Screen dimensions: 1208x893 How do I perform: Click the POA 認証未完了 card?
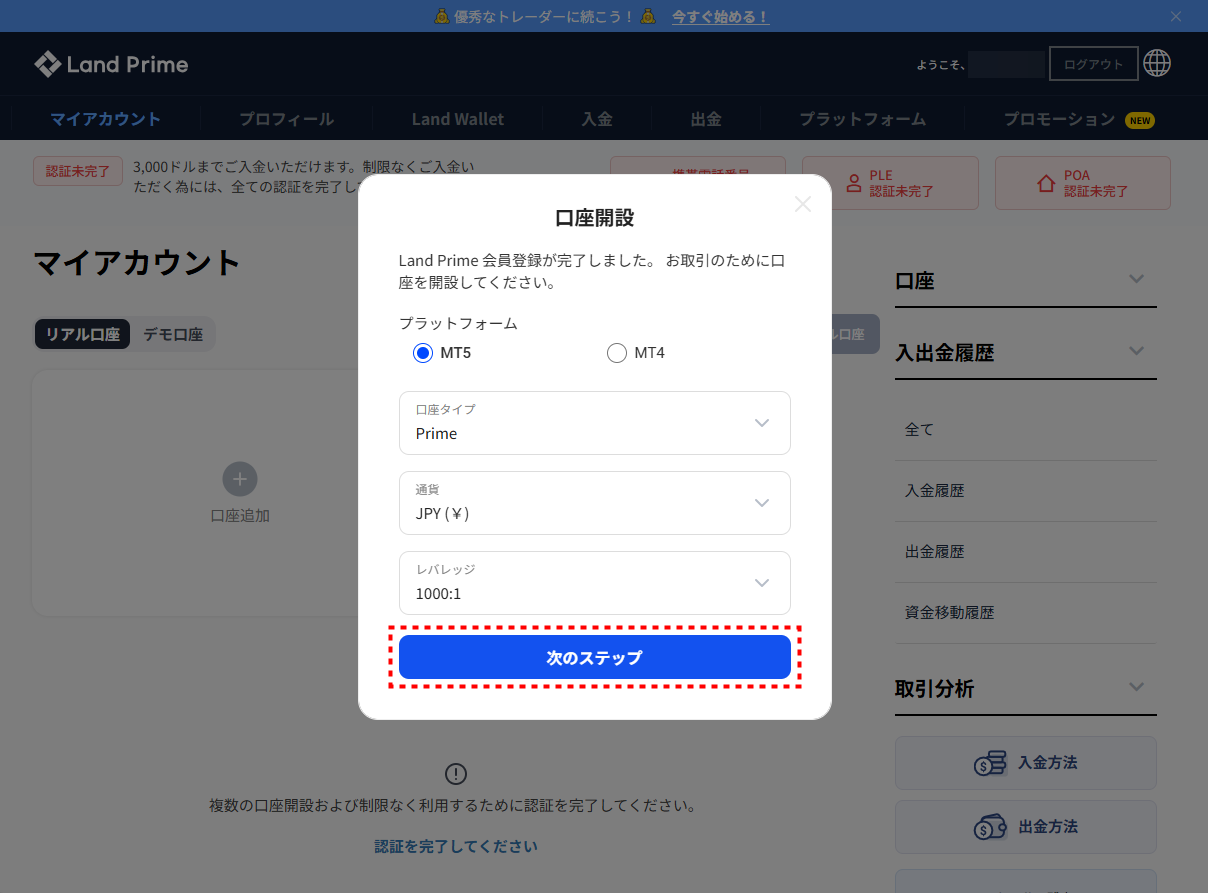(1083, 183)
